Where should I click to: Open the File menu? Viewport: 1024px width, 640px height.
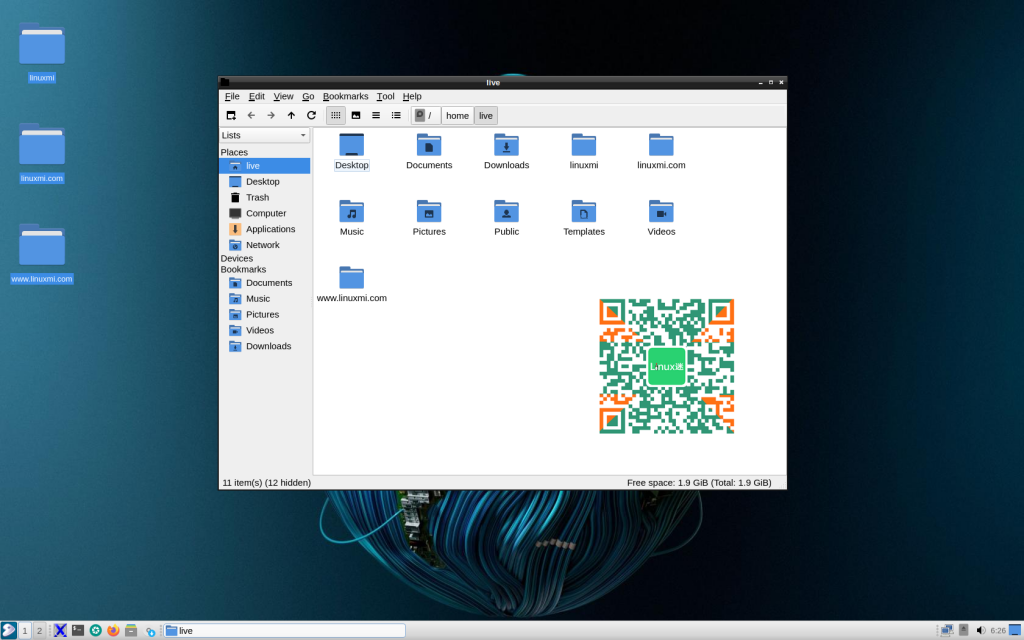pyautogui.click(x=232, y=96)
